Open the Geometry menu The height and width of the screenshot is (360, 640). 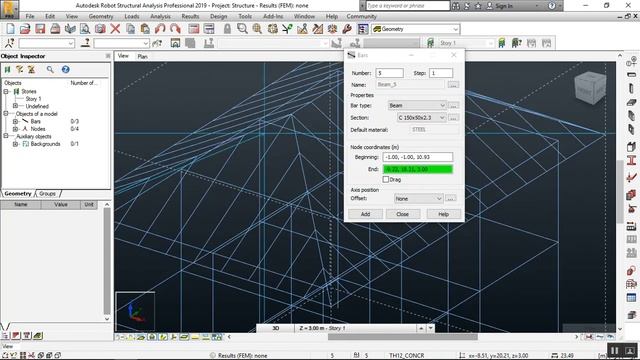[x=101, y=16]
